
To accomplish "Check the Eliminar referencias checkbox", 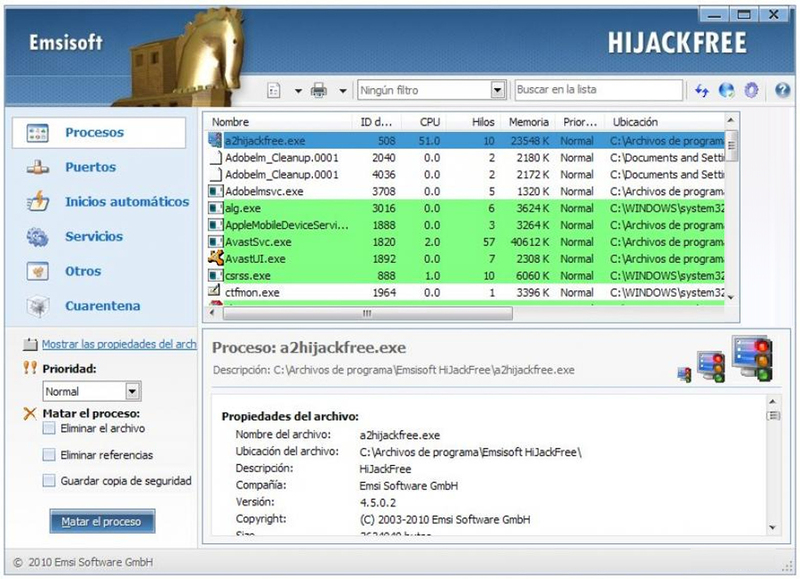I will (x=49, y=455).
